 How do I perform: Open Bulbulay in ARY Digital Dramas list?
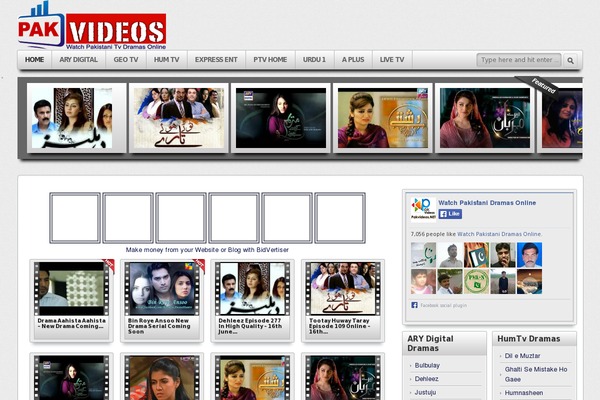(427, 366)
